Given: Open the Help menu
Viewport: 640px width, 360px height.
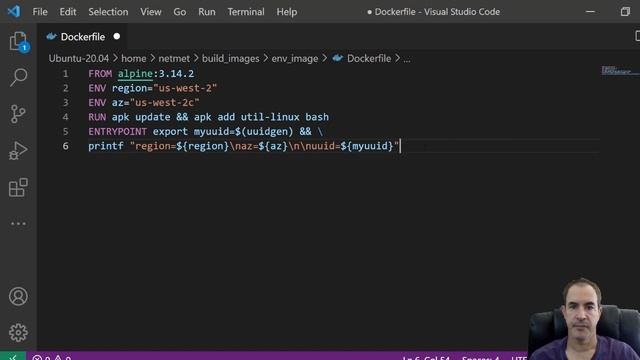Looking at the screenshot, I should [x=287, y=12].
